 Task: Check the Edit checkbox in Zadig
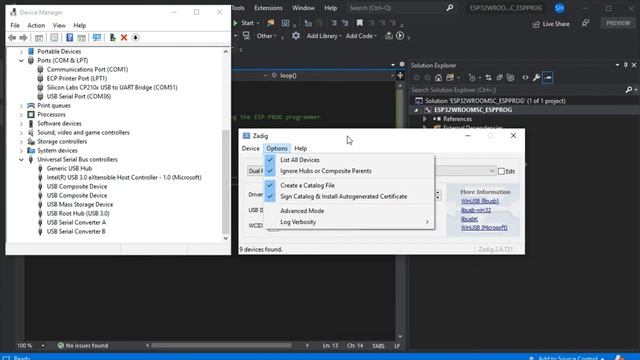[501, 171]
